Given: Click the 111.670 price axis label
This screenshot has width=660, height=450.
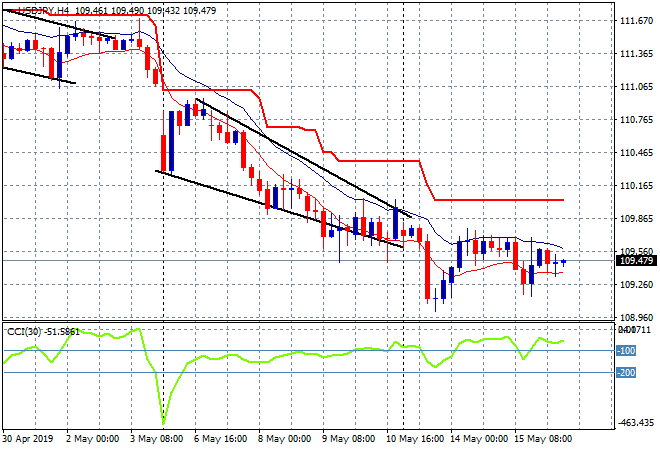Looking at the screenshot, I should coord(636,21).
